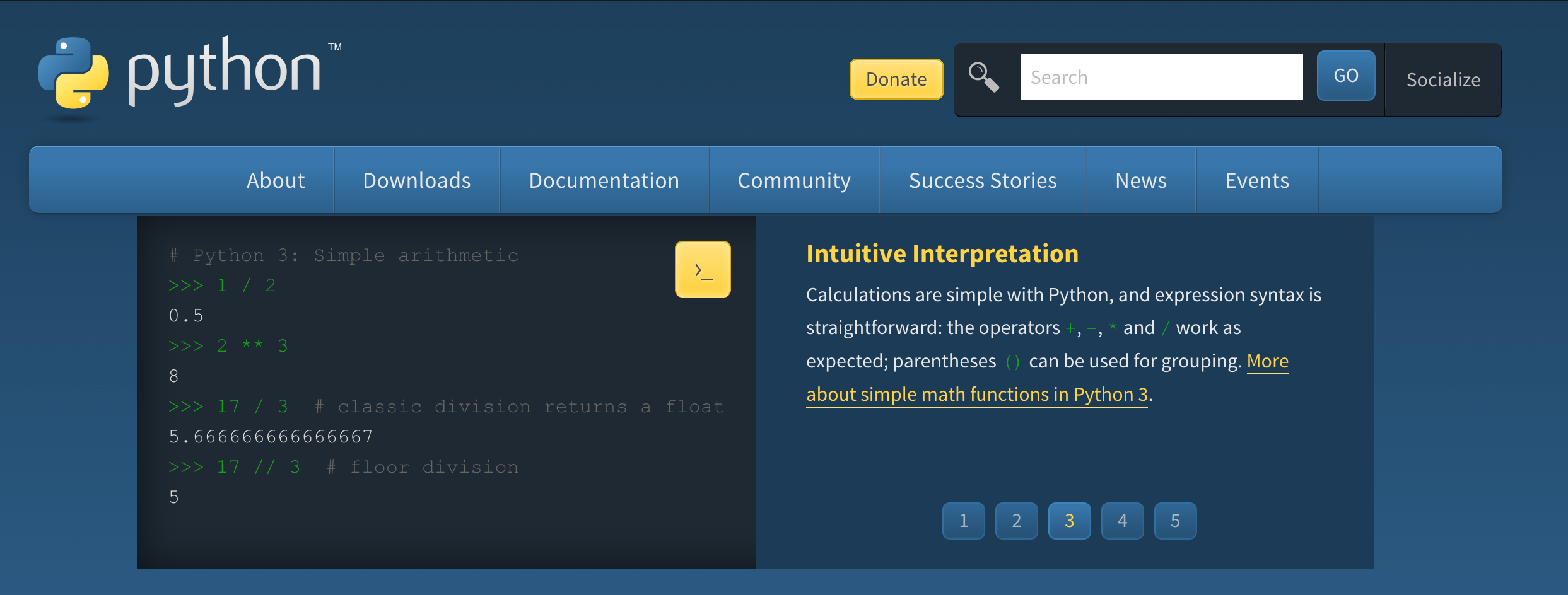The width and height of the screenshot is (1568, 595).
Task: Focus the Search input field
Action: click(x=1162, y=77)
